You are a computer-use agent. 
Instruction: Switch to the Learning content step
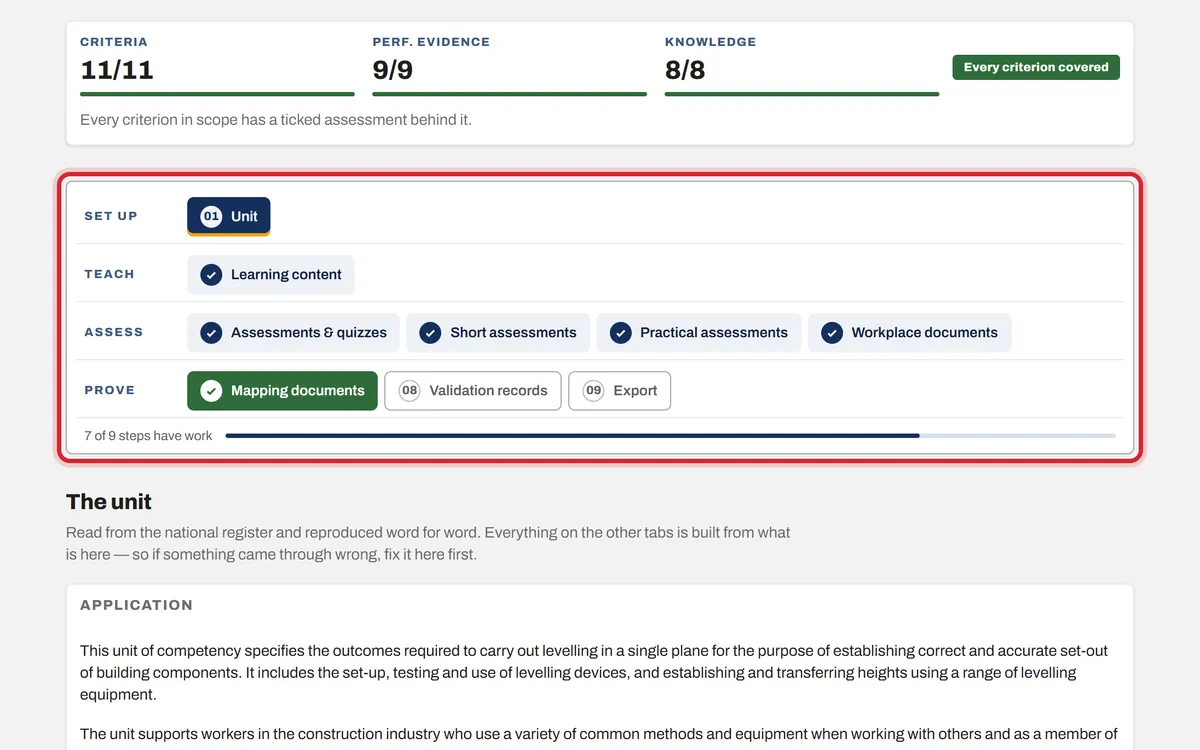coord(271,274)
